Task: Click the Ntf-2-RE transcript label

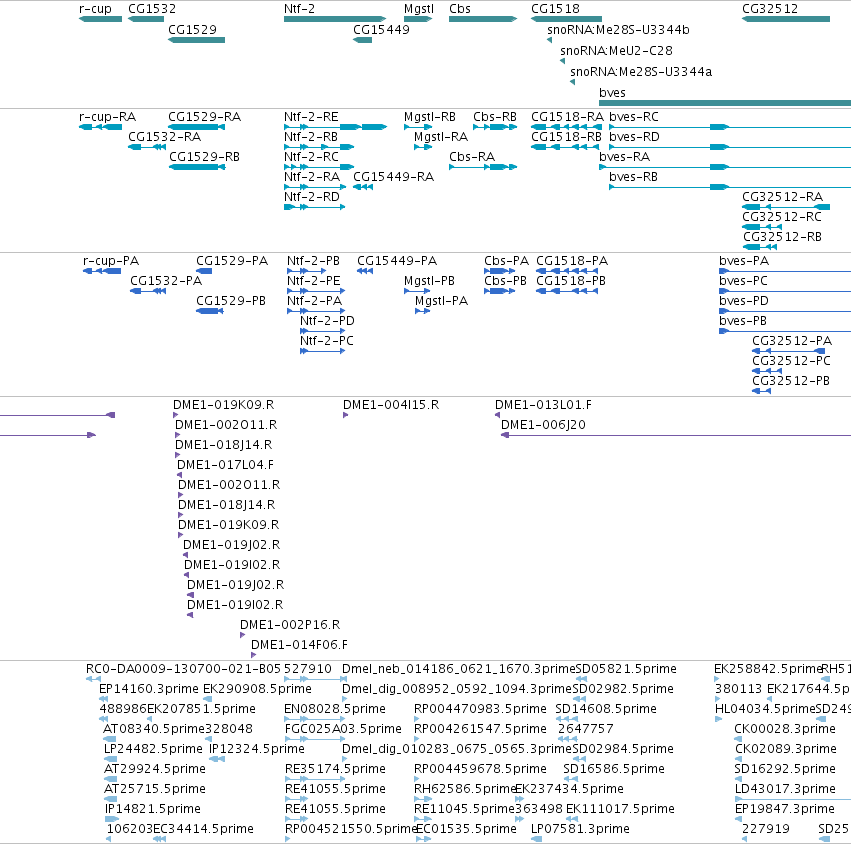Action: coord(311,117)
